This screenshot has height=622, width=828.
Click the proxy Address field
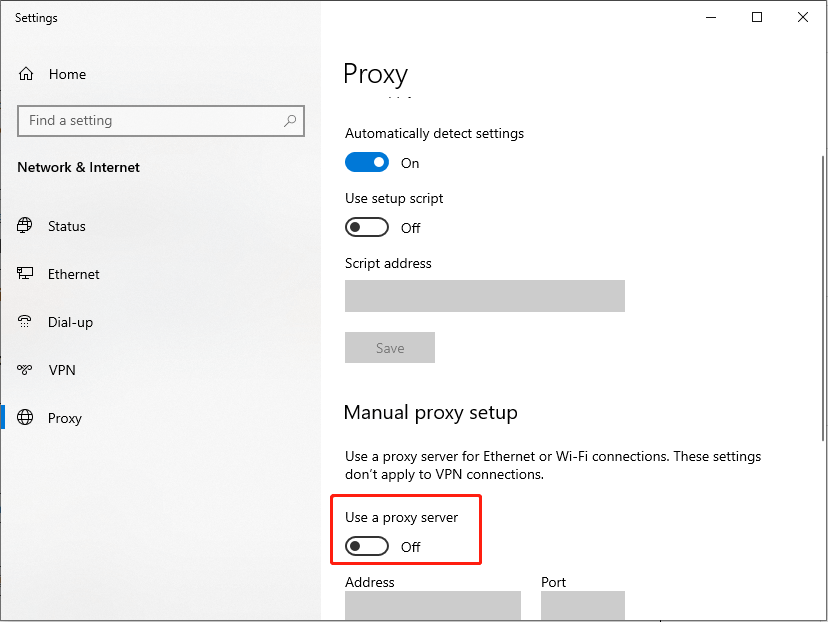tap(432, 605)
